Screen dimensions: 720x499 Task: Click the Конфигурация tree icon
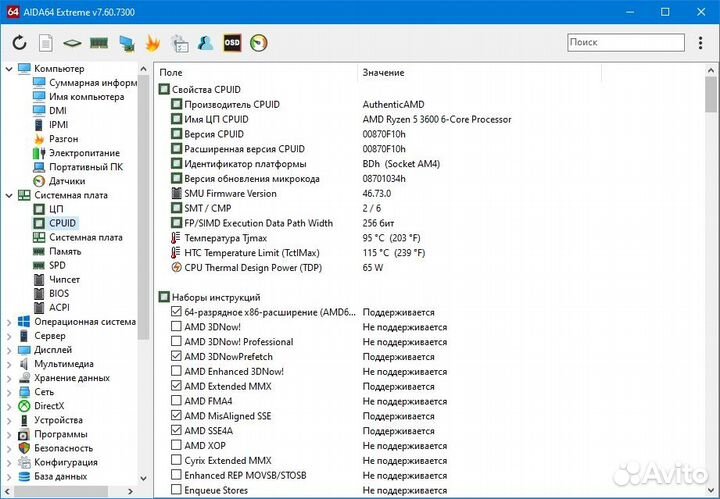24,462
